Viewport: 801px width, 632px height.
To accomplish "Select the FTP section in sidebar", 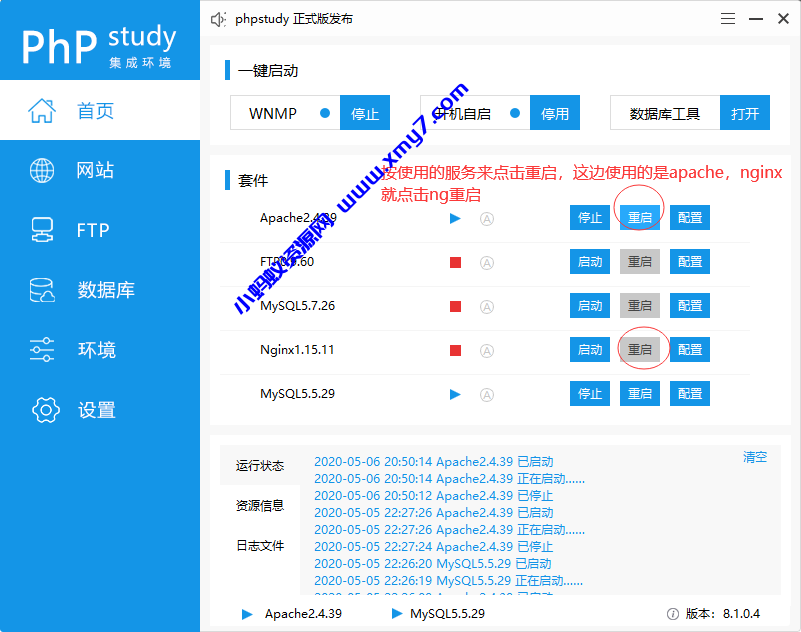I will pyautogui.click(x=95, y=230).
